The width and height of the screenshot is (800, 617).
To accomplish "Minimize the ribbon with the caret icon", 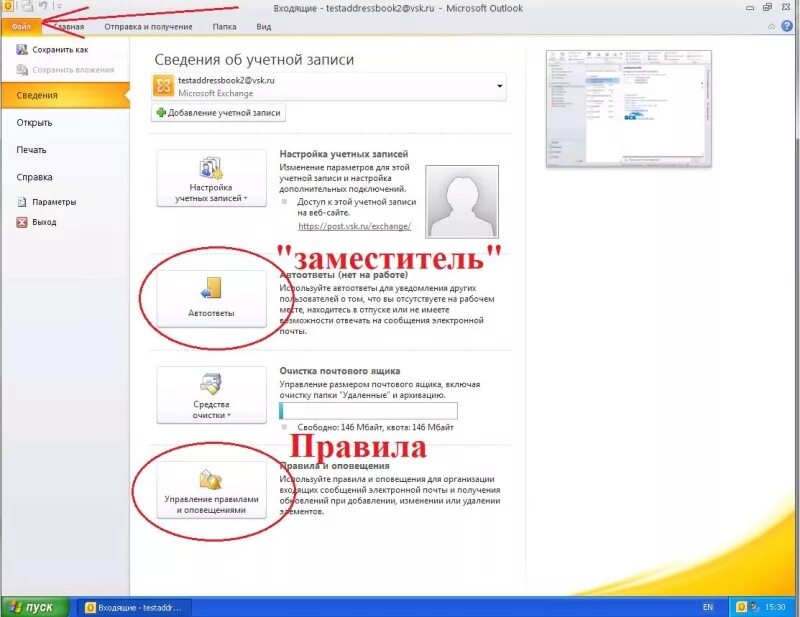I will pyautogui.click(x=771, y=27).
